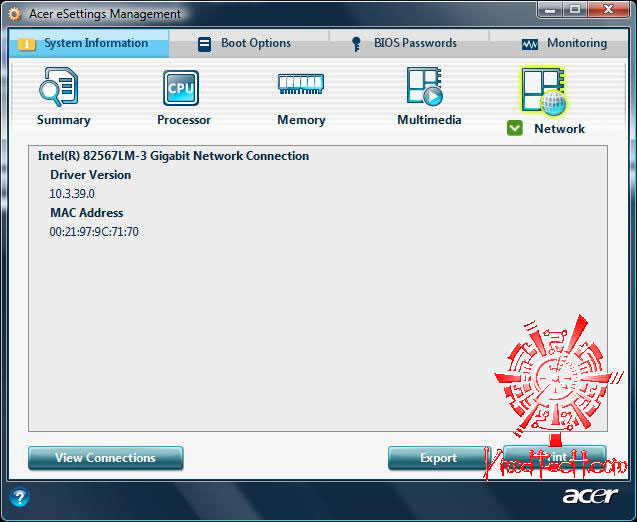Open the Summary section icon
Image resolution: width=637 pixels, height=522 pixels.
[x=58, y=87]
